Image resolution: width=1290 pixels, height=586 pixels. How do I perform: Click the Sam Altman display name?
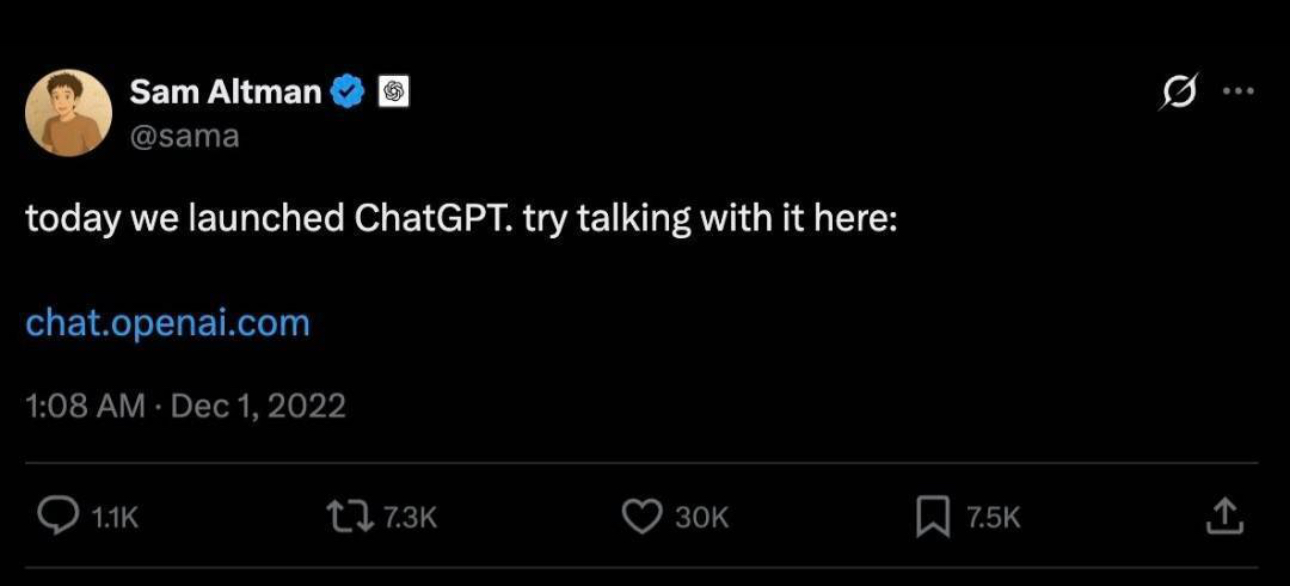click(226, 92)
